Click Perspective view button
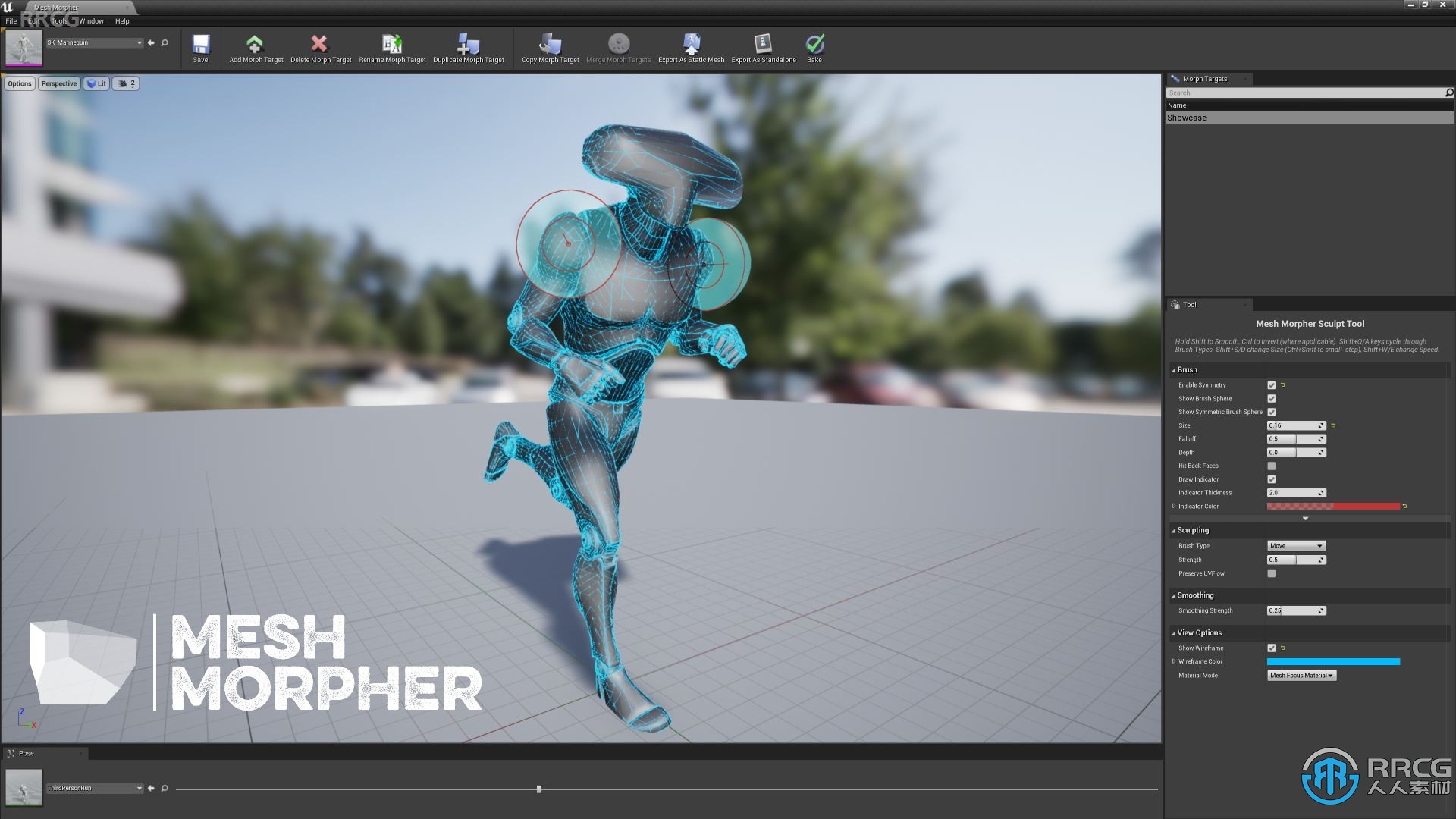The height and width of the screenshot is (819, 1456). (59, 83)
